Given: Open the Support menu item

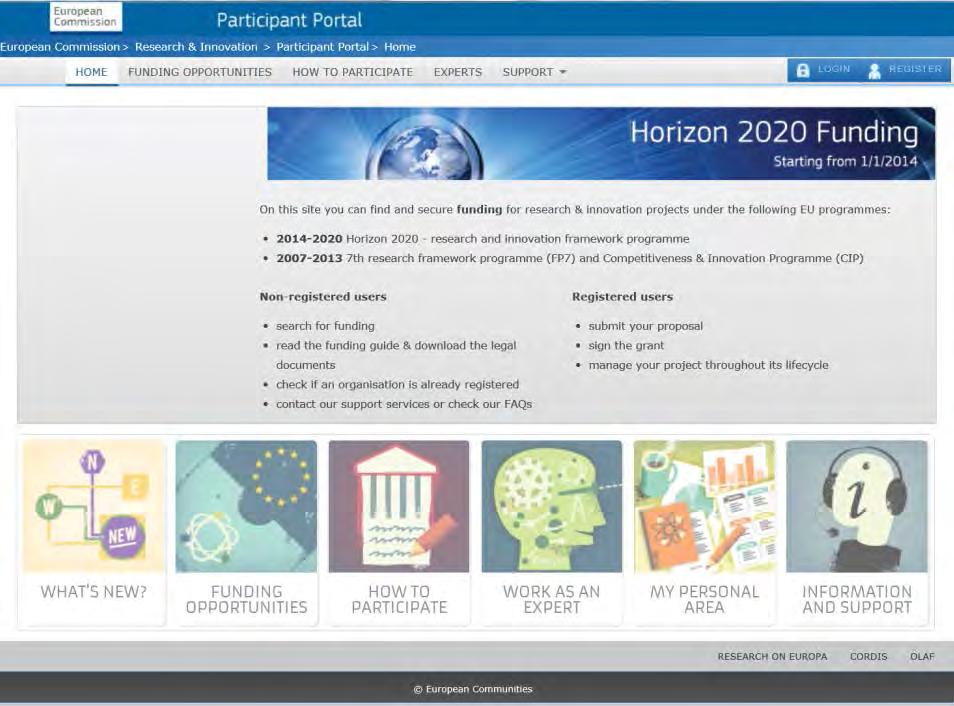Looking at the screenshot, I should (x=527, y=72).
